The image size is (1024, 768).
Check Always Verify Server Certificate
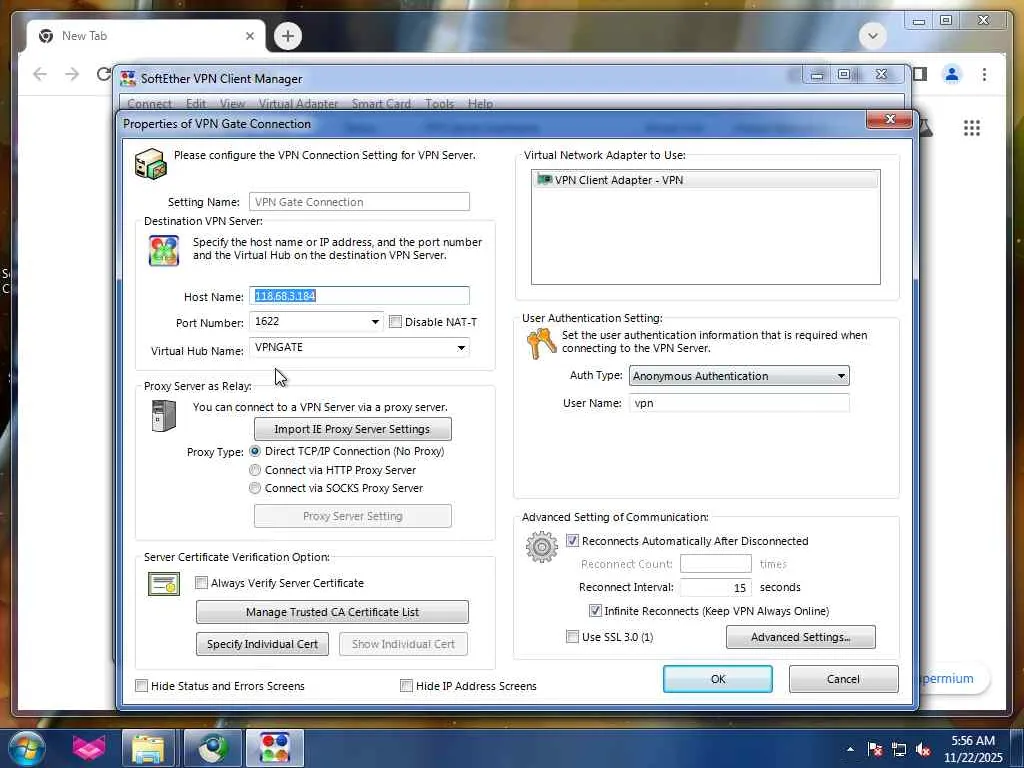[x=201, y=583]
